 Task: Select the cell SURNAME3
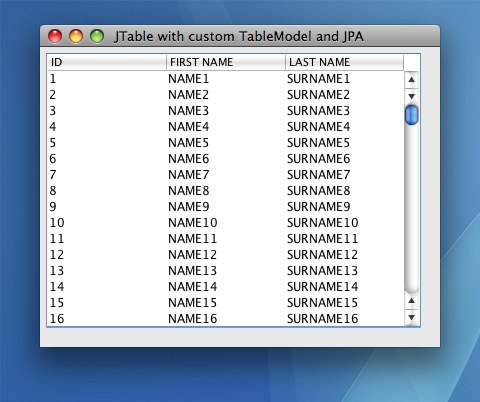point(345,111)
